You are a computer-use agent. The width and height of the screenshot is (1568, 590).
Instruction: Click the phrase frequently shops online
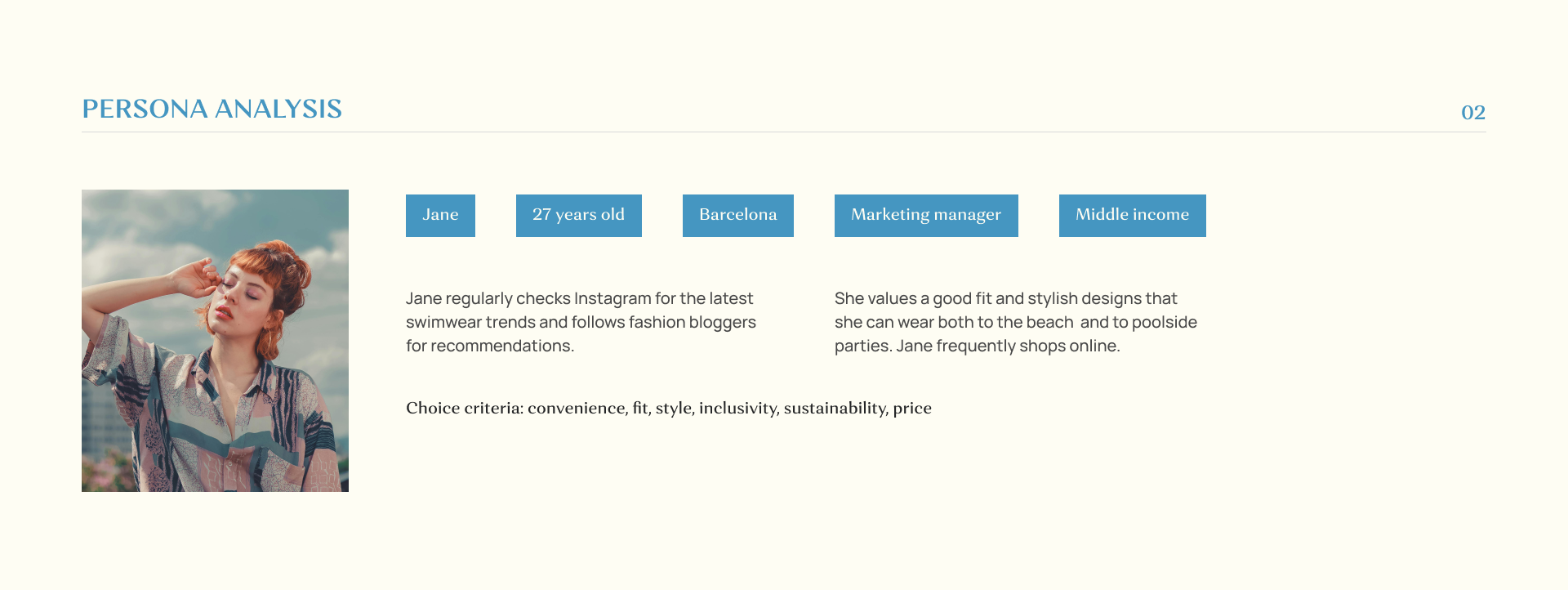click(1028, 346)
